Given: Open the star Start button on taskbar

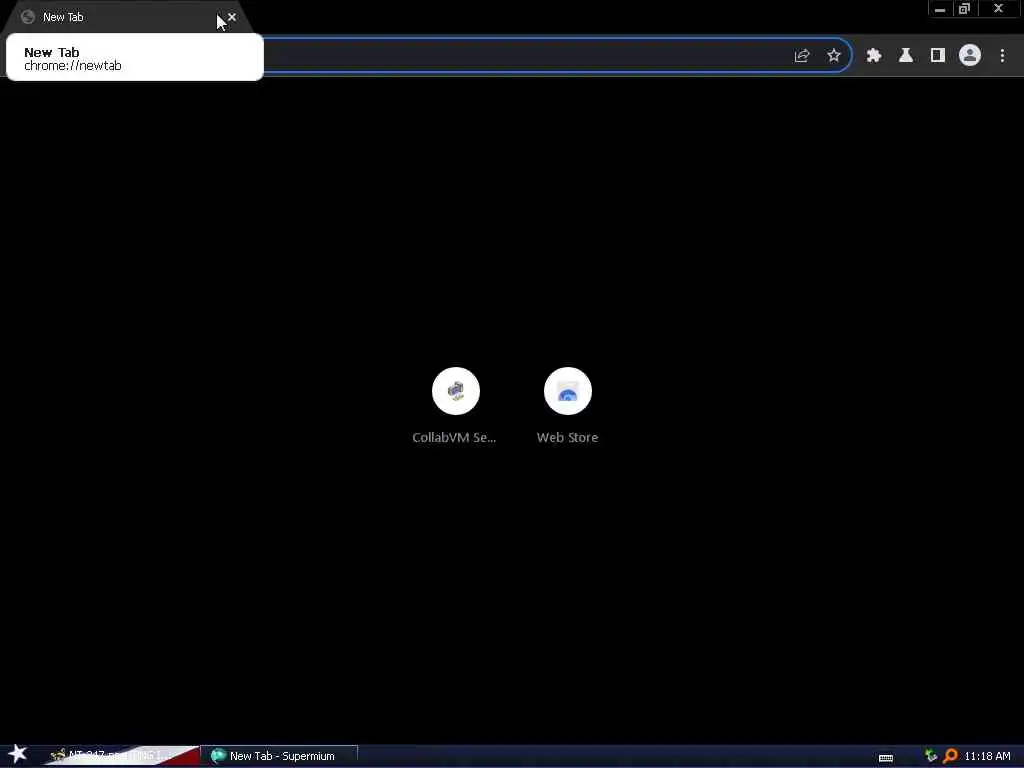Looking at the screenshot, I should [18, 754].
